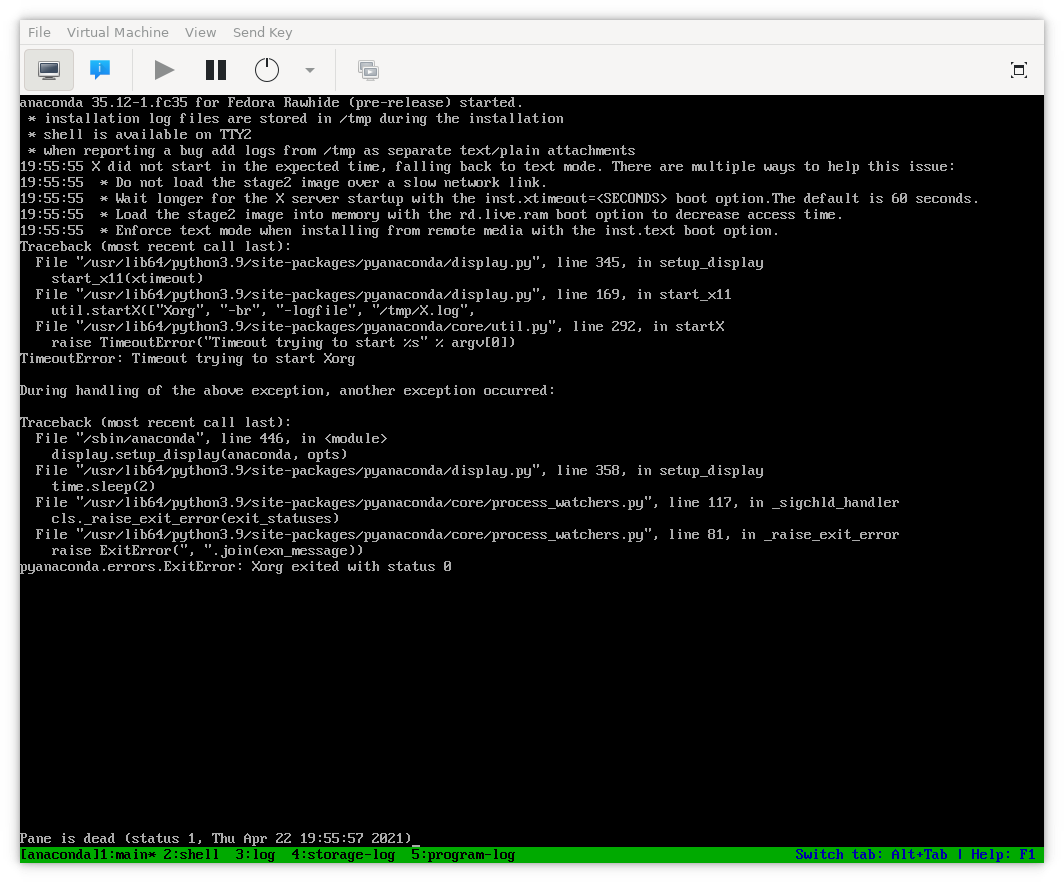Click 'TimeoutError: Timeout trying to start Xorg' line
Image resolution: width=1064 pixels, height=883 pixels.
187,358
